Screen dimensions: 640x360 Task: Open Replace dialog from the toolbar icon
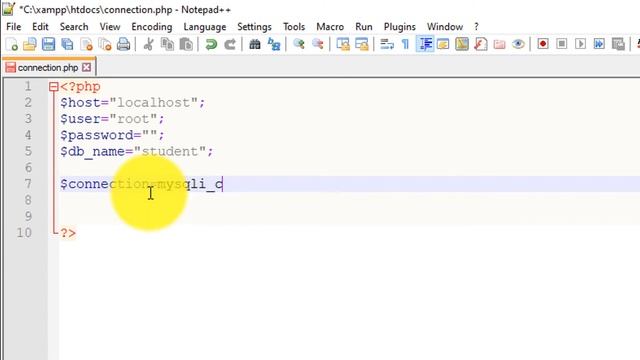[273, 44]
